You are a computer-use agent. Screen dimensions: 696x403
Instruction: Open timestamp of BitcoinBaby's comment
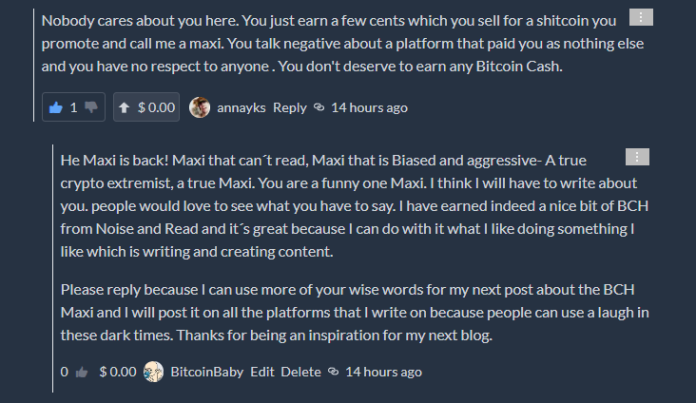(384, 371)
